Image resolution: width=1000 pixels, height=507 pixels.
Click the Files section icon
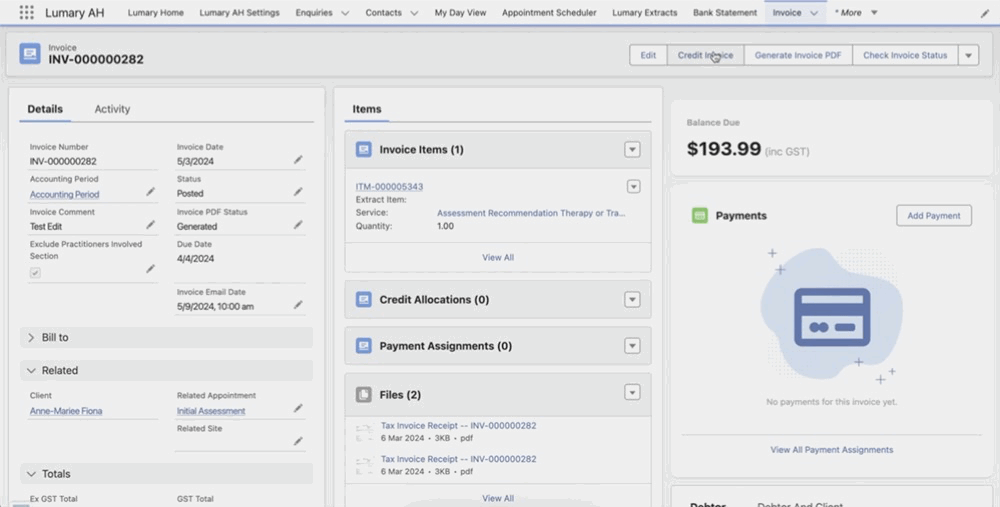(x=363, y=395)
